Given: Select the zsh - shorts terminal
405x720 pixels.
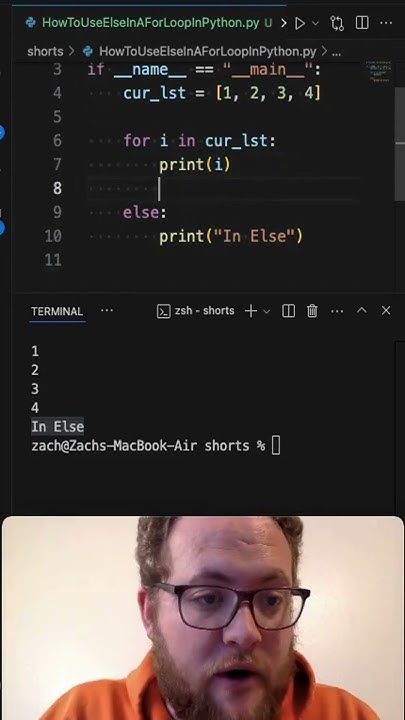Looking at the screenshot, I should [196, 311].
